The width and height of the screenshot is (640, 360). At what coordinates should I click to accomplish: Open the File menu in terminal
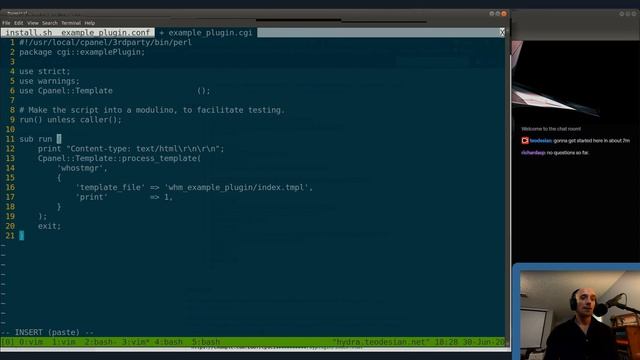coord(6,23)
